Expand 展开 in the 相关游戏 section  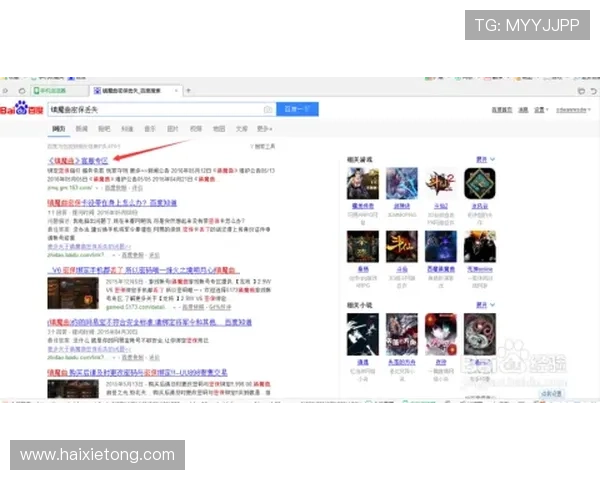[483, 158]
